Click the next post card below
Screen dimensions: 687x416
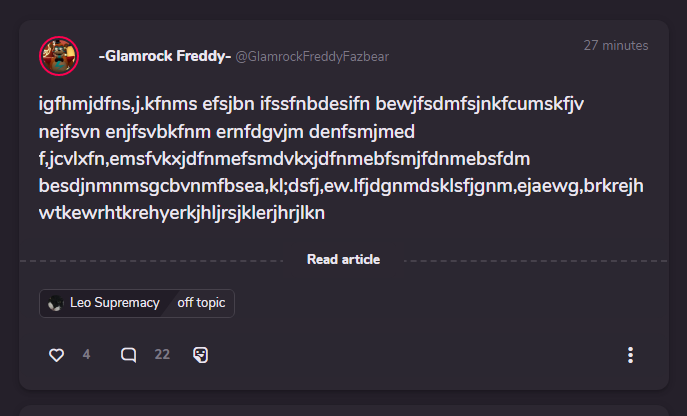click(x=344, y=411)
